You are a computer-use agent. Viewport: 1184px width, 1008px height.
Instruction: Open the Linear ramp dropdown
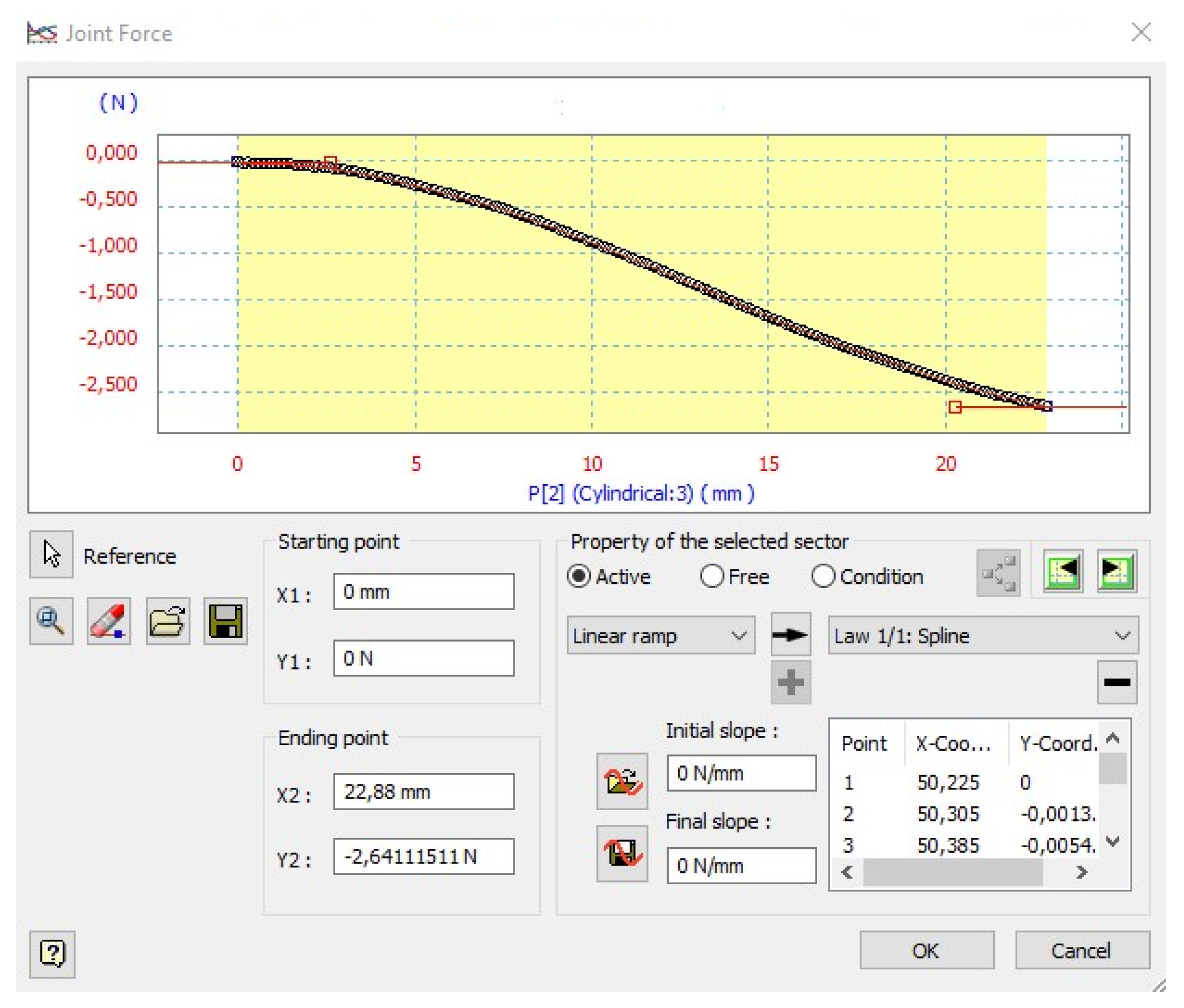tap(661, 636)
